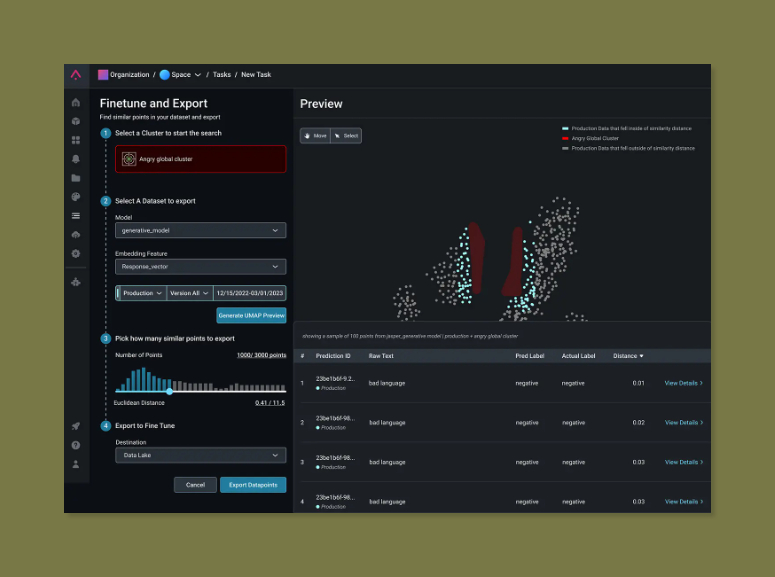Image resolution: width=775 pixels, height=577 pixels.
Task: Click cyan legend swatch for inside similarity distance
Action: click(x=565, y=129)
